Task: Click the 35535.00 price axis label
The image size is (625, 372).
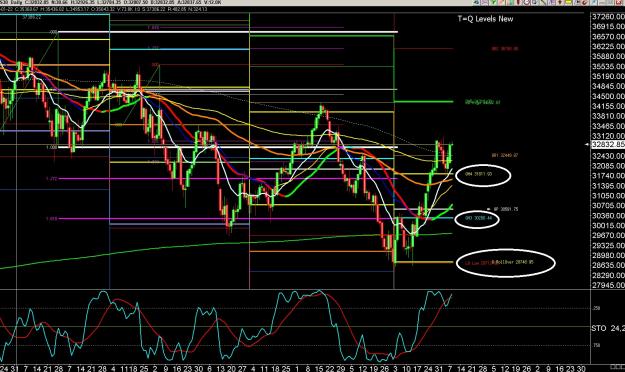Action: [x=608, y=66]
